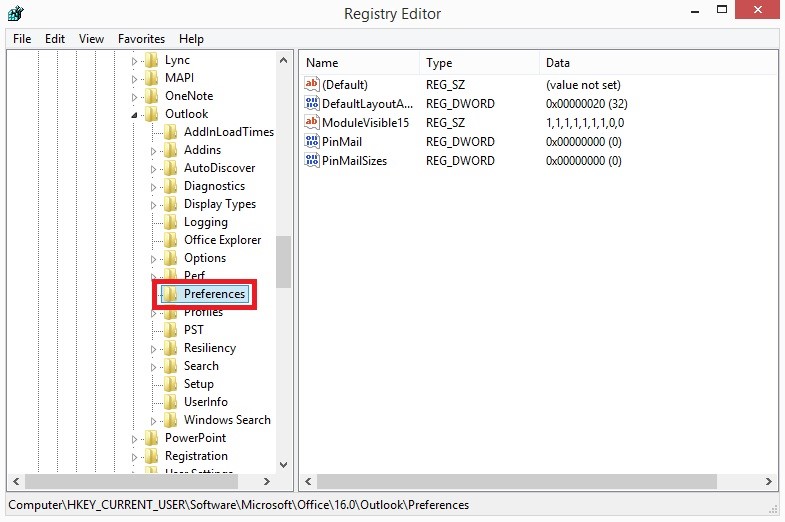Sort values by Type column header
This screenshot has height=522, width=785.
point(479,63)
